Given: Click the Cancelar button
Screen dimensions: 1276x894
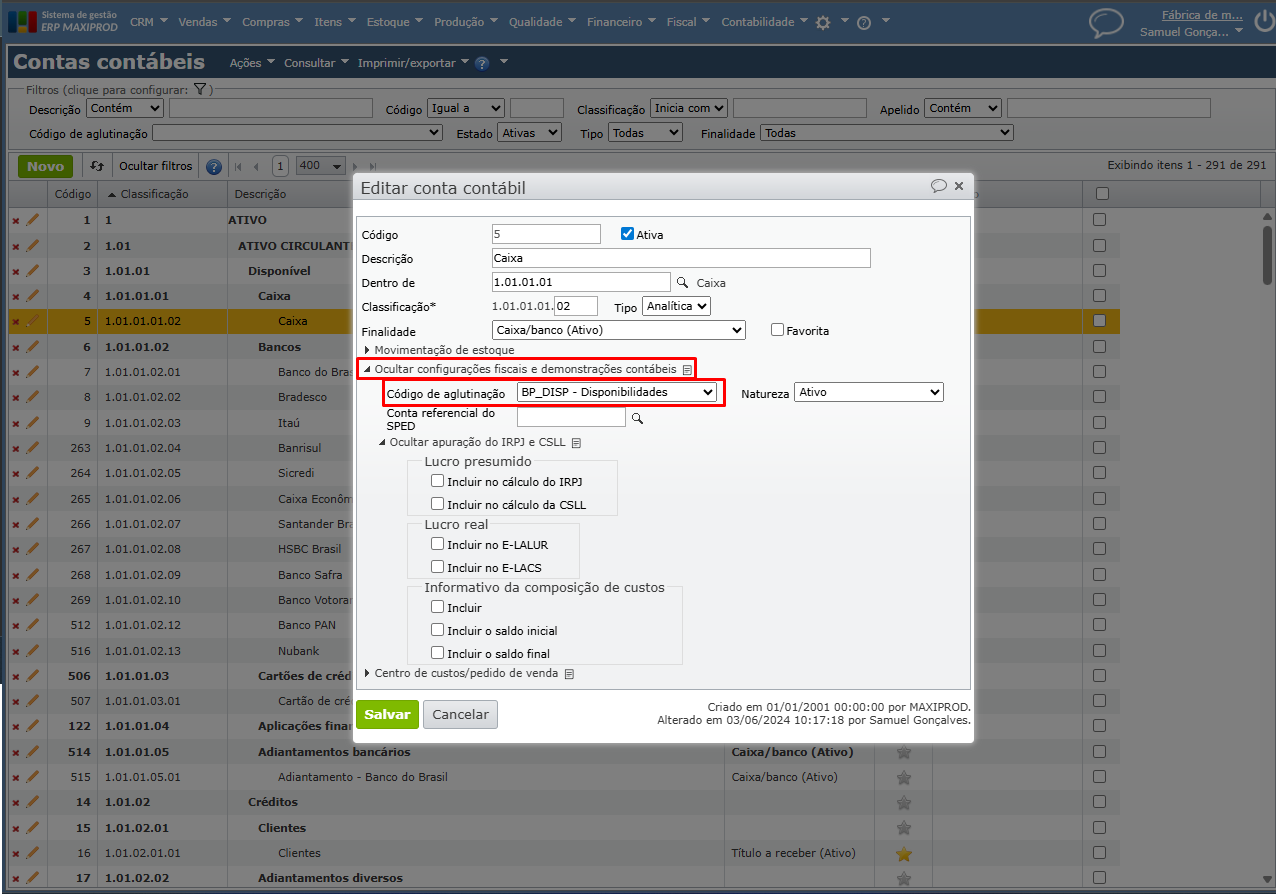Looking at the screenshot, I should pyautogui.click(x=460, y=714).
